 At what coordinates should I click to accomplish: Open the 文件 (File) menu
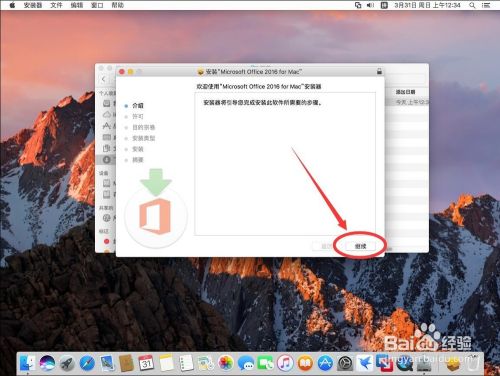coord(56,5)
